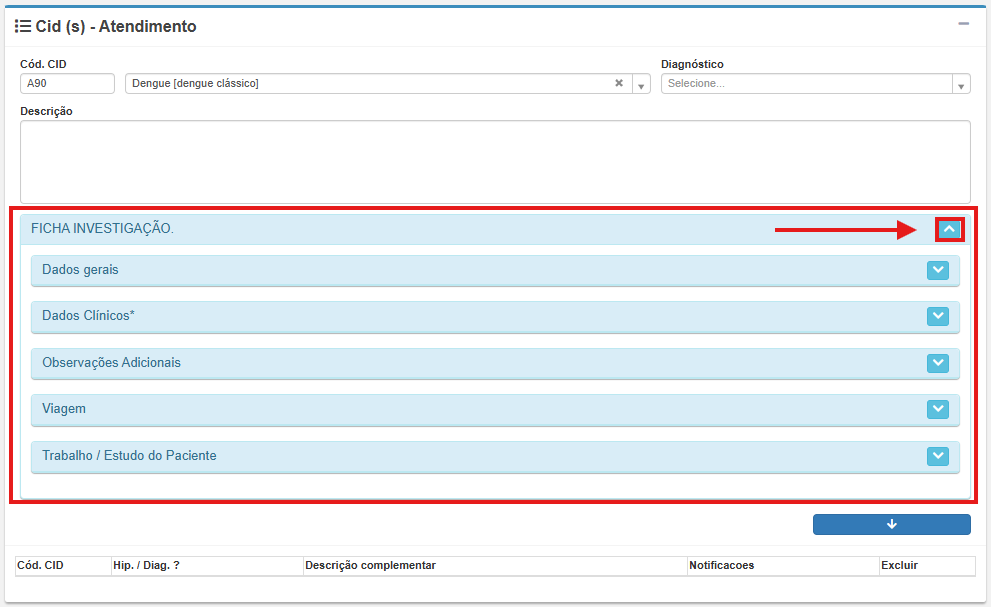Click the Excluir column header
The height and width of the screenshot is (607, 991).
(899, 566)
